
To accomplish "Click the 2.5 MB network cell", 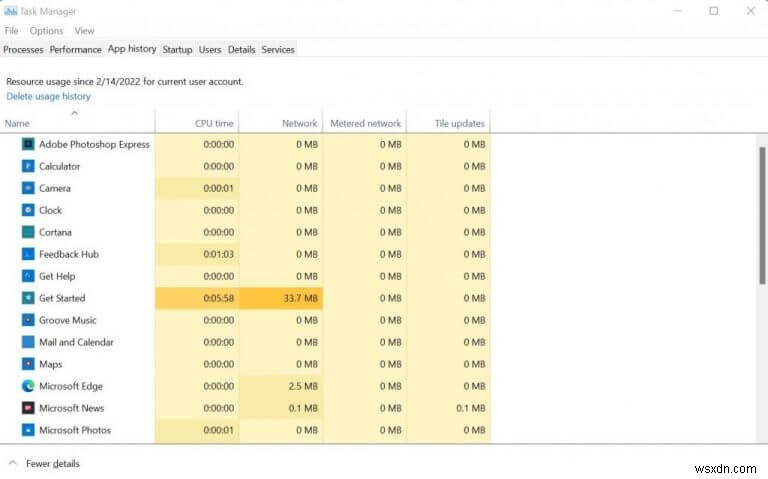I will pyautogui.click(x=281, y=386).
